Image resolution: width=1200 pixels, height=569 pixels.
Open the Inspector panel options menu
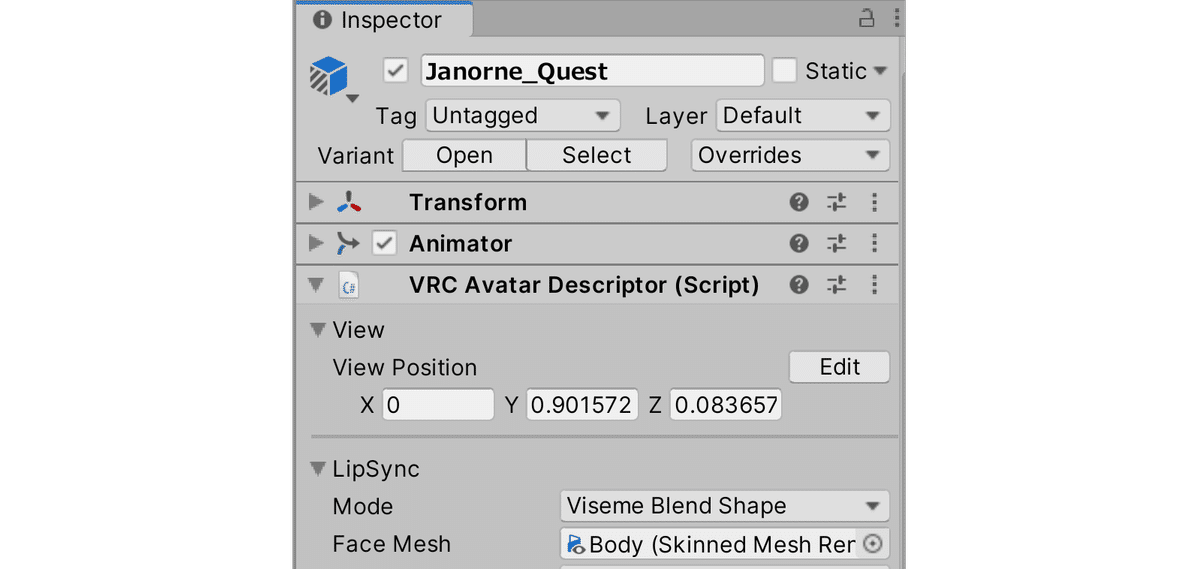tap(897, 18)
